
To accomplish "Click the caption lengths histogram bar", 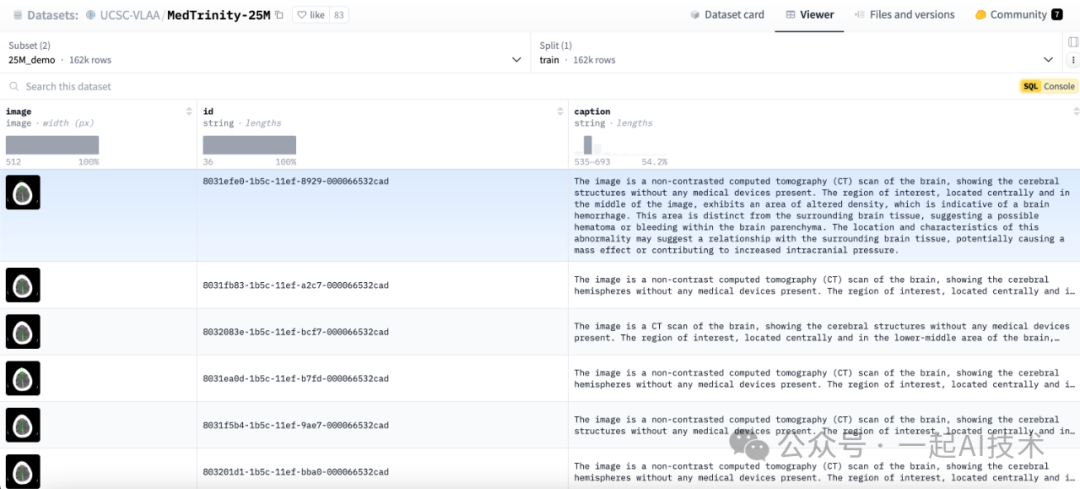I will [x=588, y=145].
